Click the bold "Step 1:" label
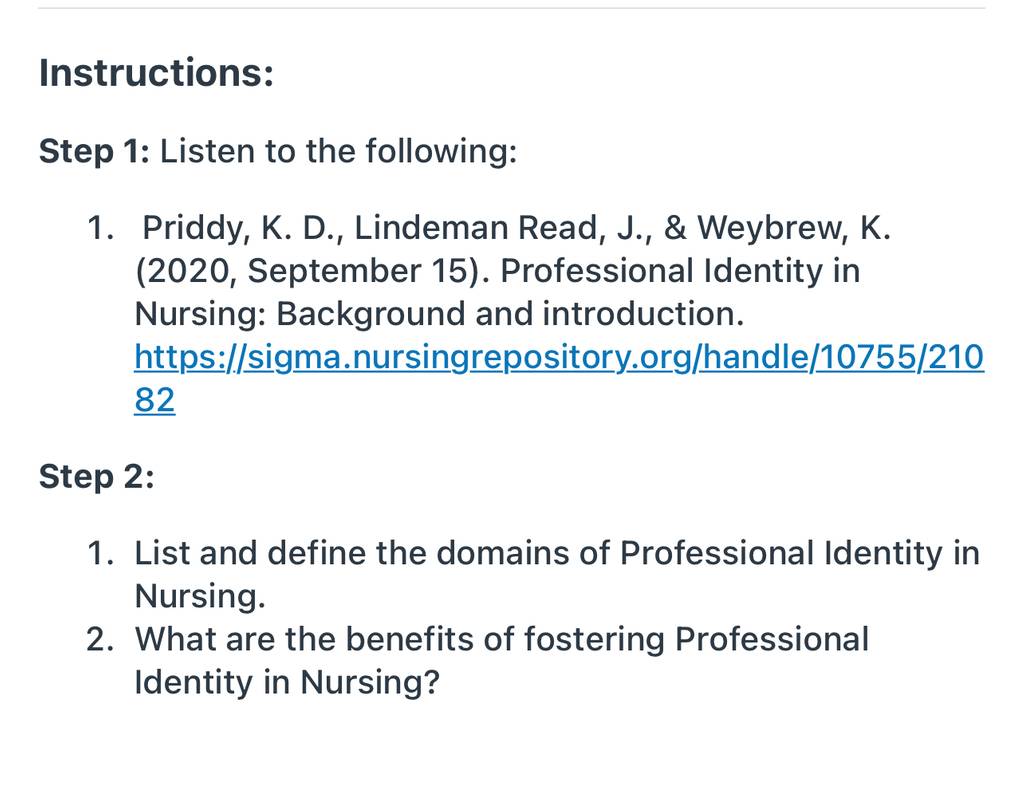Image resolution: width=1024 pixels, height=794 pixels. (x=94, y=151)
